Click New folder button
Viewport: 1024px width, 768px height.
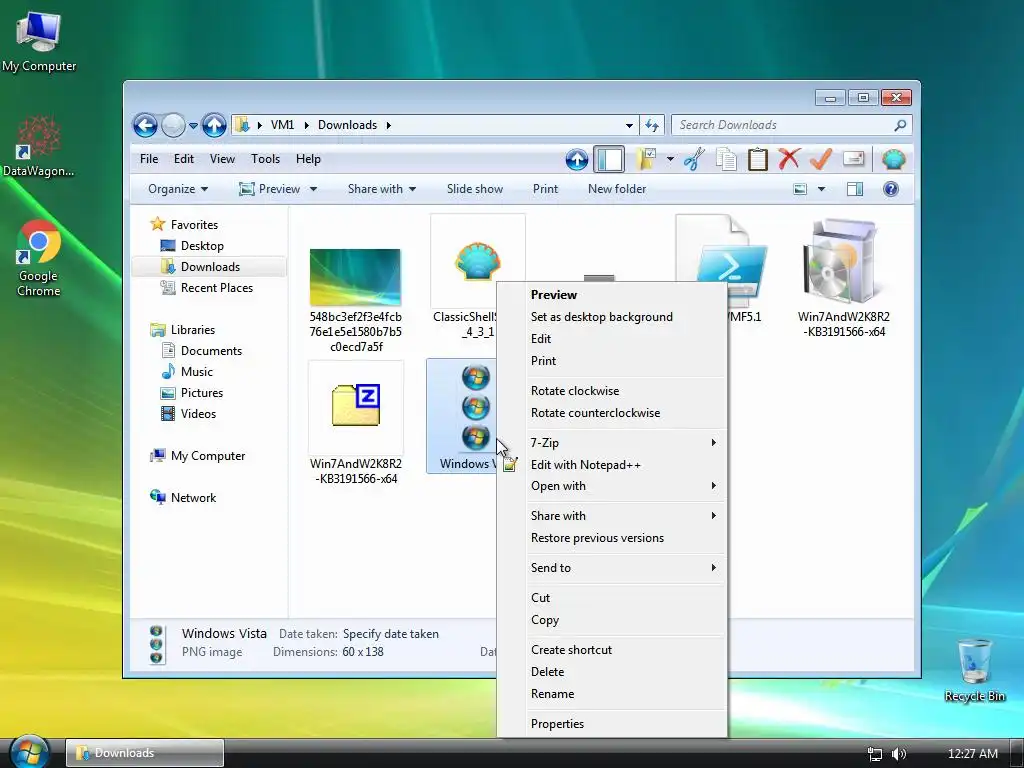click(x=616, y=189)
